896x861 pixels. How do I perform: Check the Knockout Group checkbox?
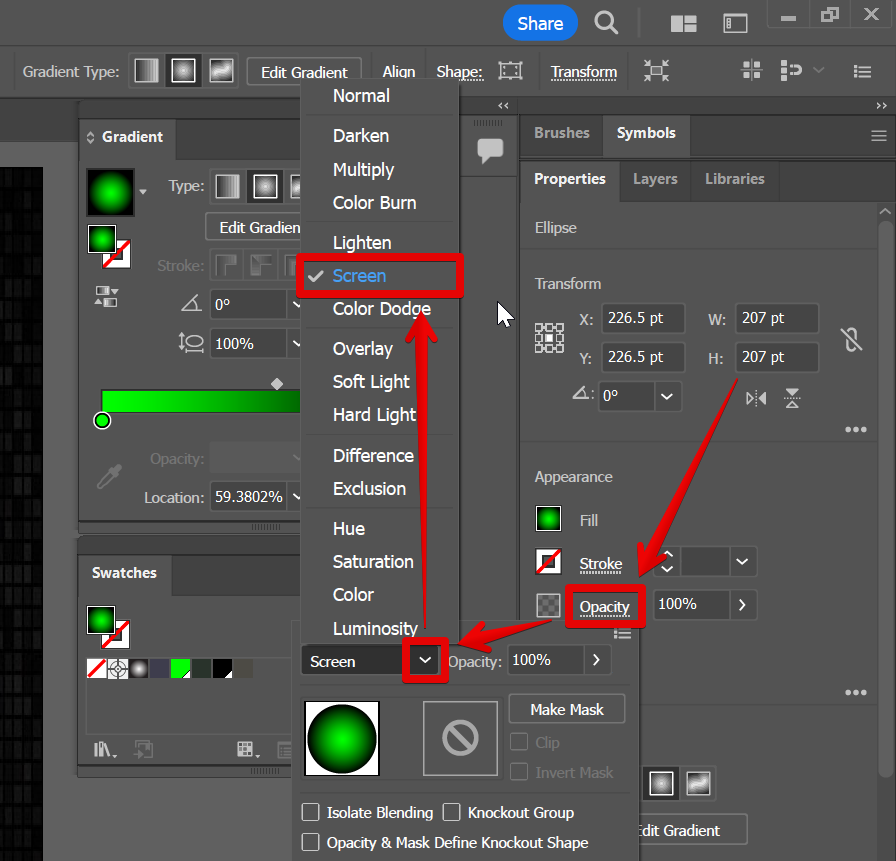pos(452,812)
